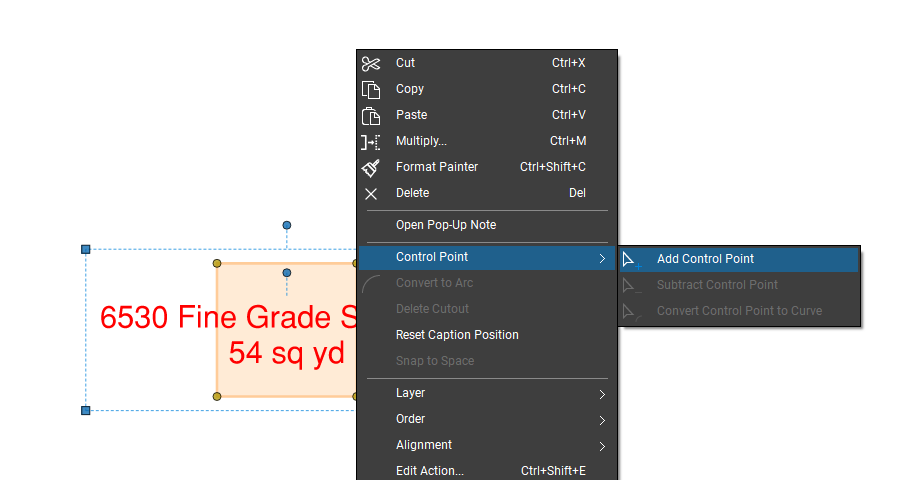
Task: Click Subtract Control Point submenu item
Action: click(x=739, y=285)
